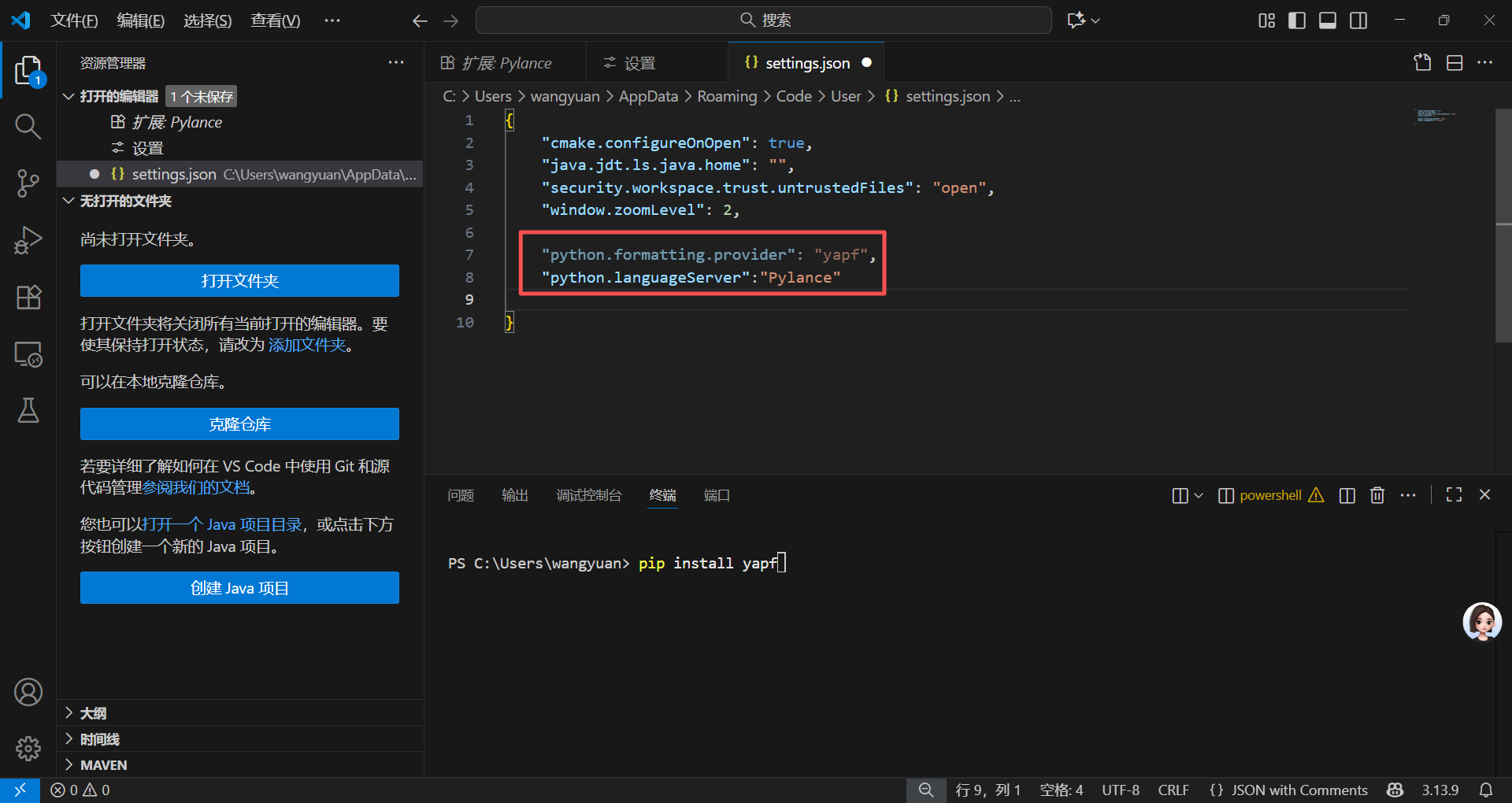The width and height of the screenshot is (1512, 803).
Task: Open the Run and Debug view
Action: pyautogui.click(x=28, y=240)
